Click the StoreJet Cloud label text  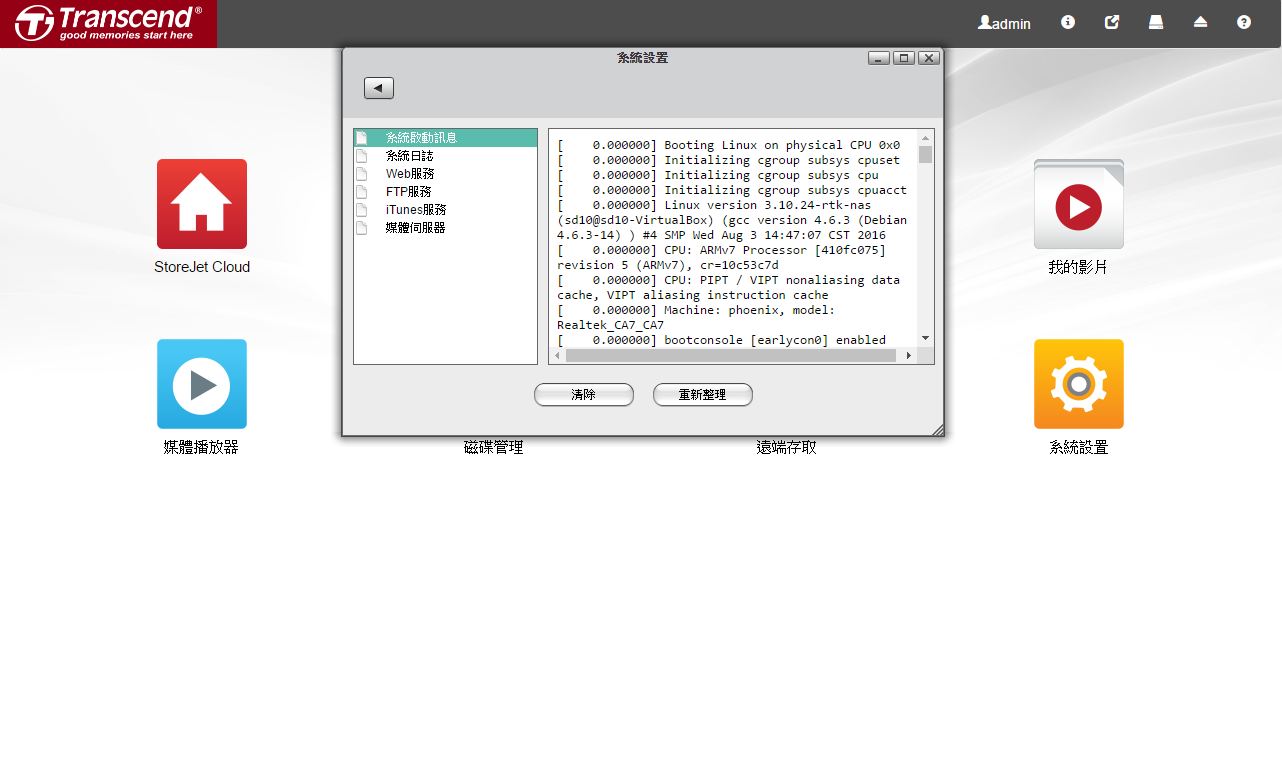click(x=202, y=267)
